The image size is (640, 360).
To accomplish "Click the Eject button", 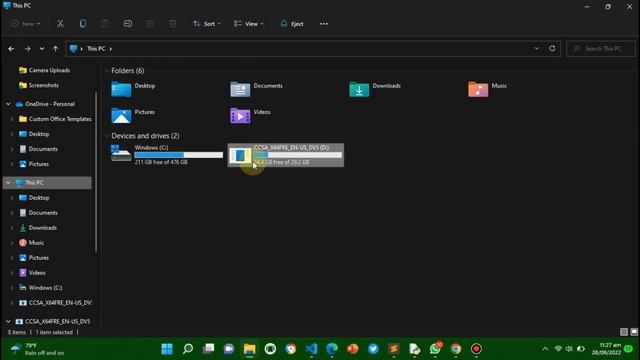I will coord(292,24).
